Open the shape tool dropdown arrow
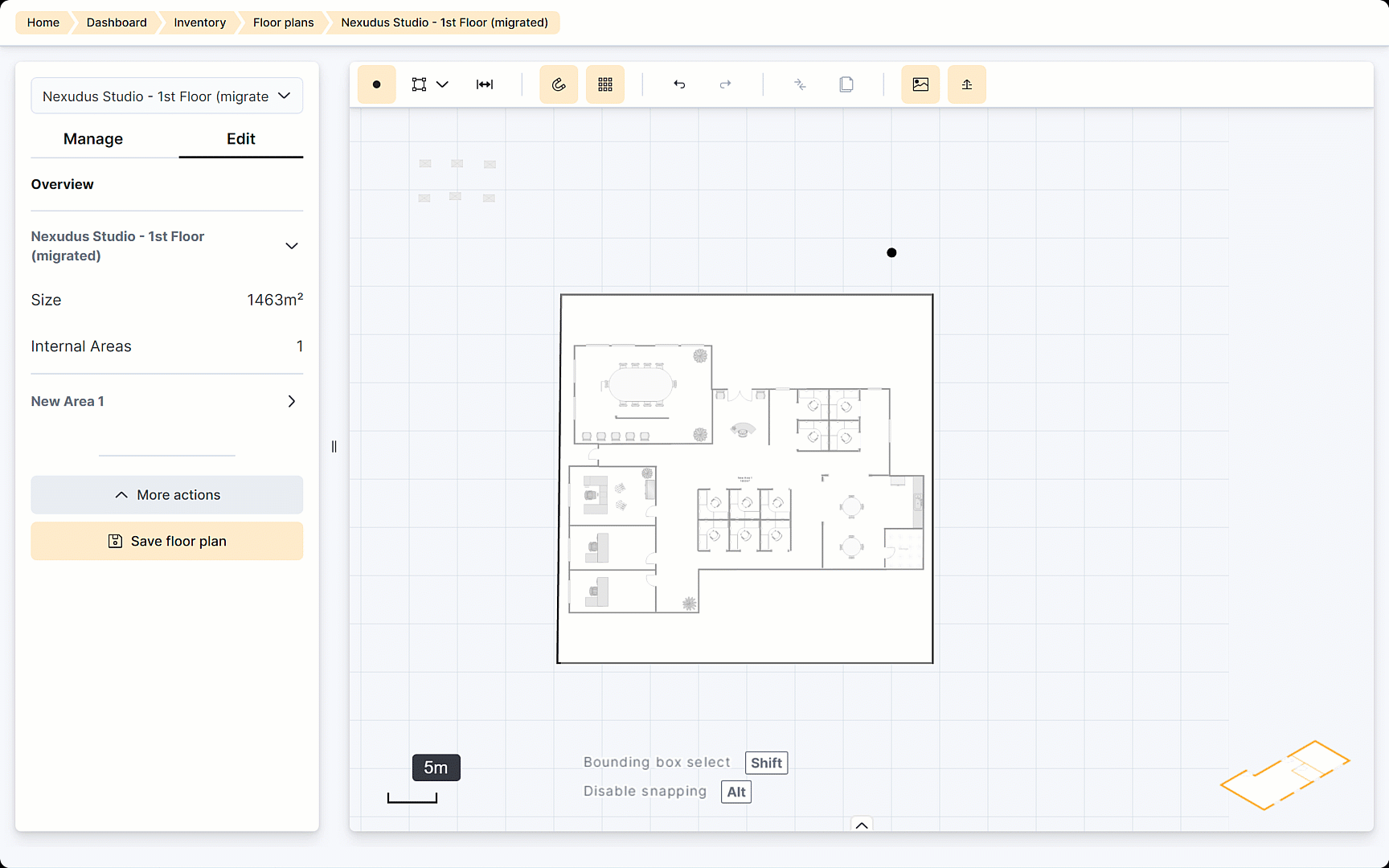 pos(442,84)
